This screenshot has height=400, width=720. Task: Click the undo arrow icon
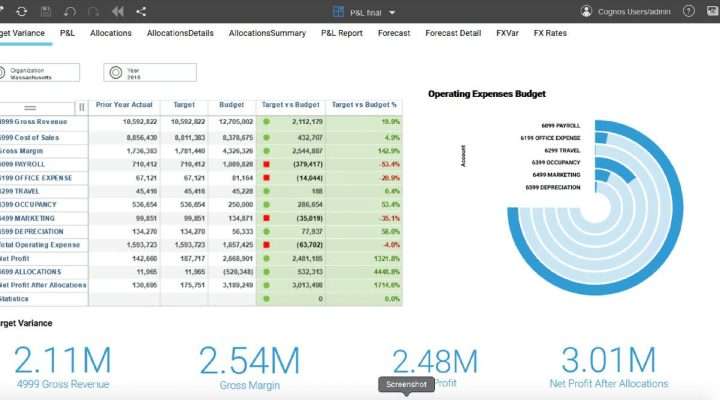[x=70, y=11]
